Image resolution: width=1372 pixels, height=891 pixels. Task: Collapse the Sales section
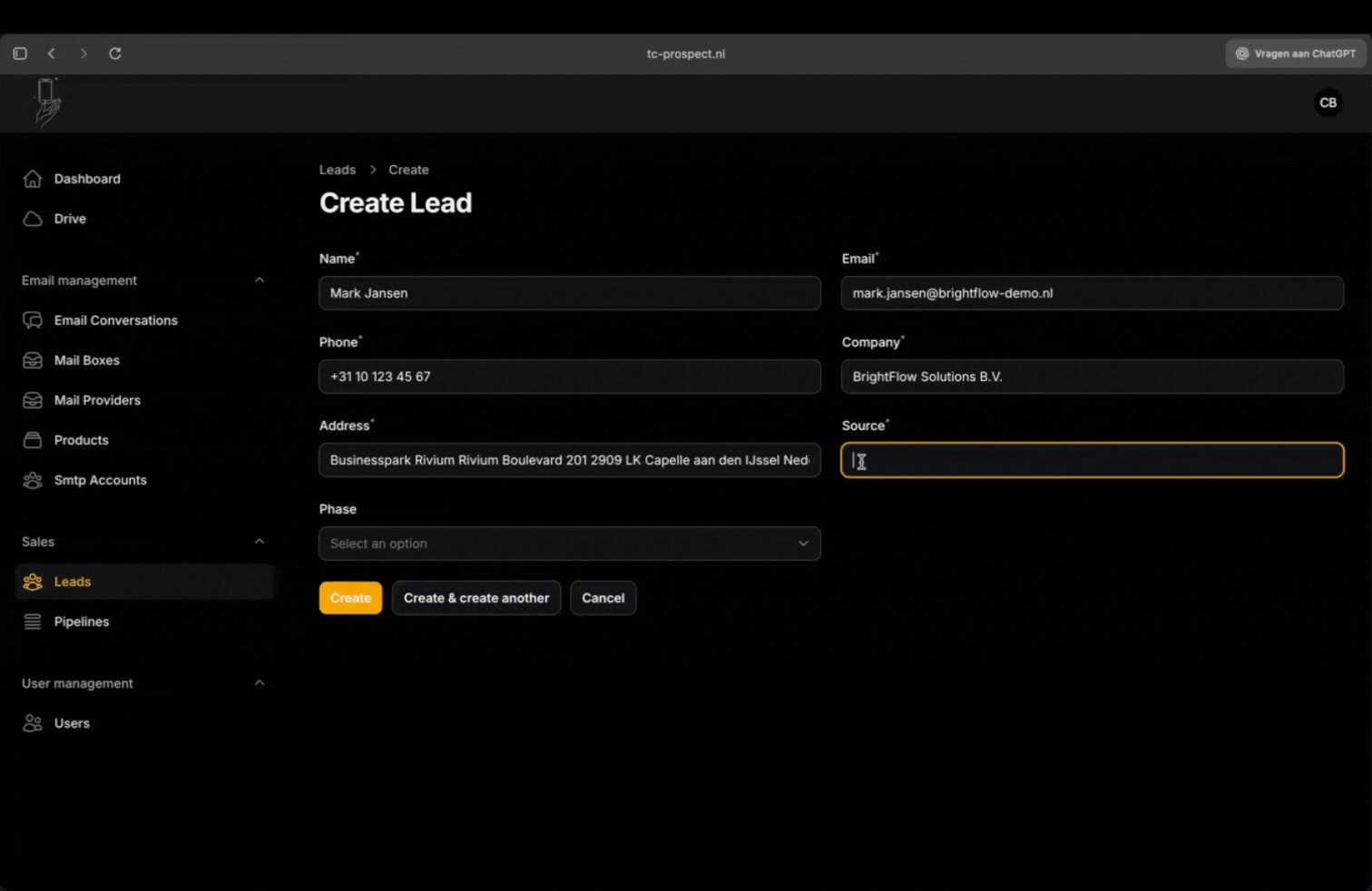coord(260,542)
